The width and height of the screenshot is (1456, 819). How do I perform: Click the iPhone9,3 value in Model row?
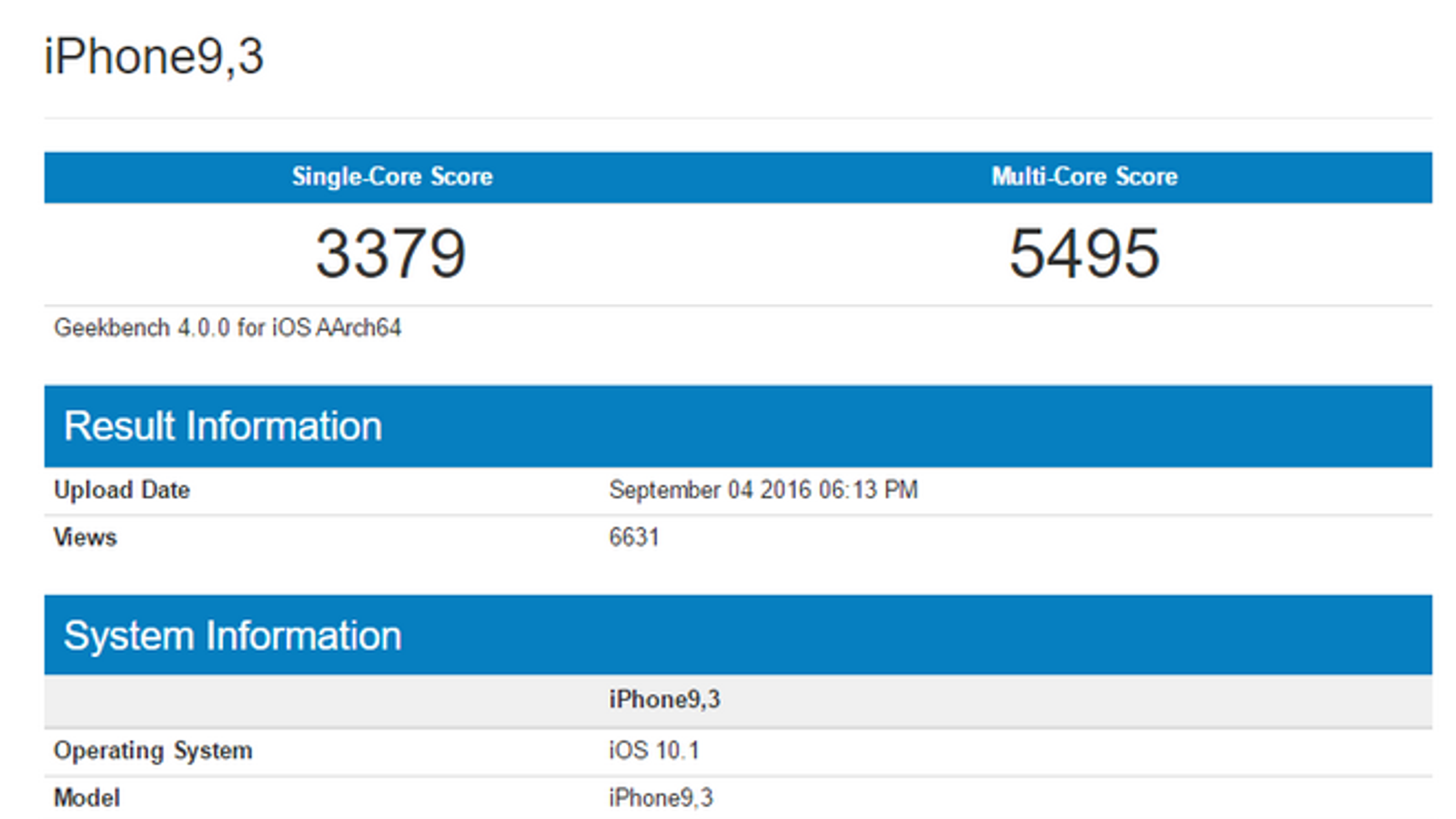661,798
